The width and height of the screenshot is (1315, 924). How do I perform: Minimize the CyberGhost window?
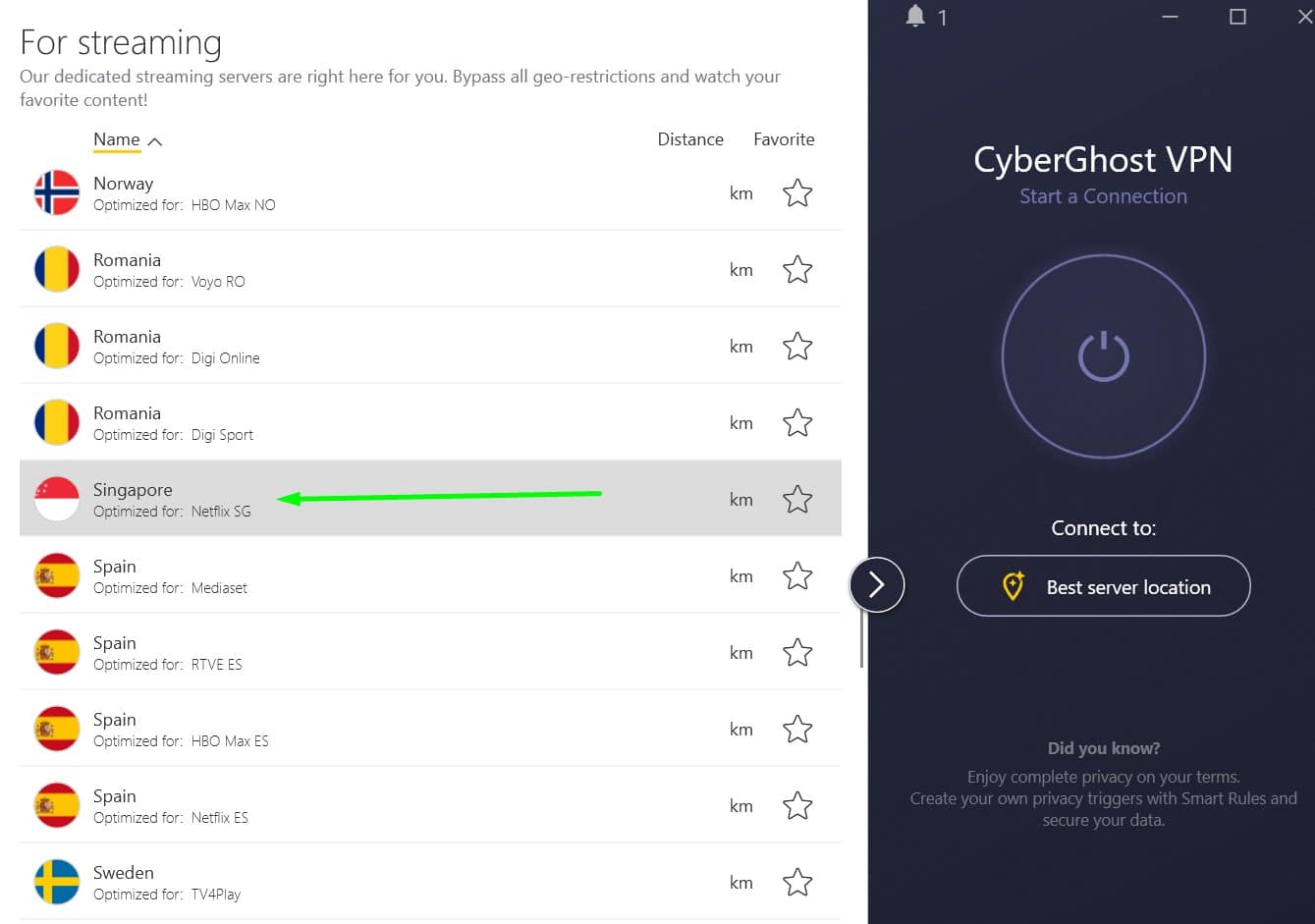[1170, 17]
